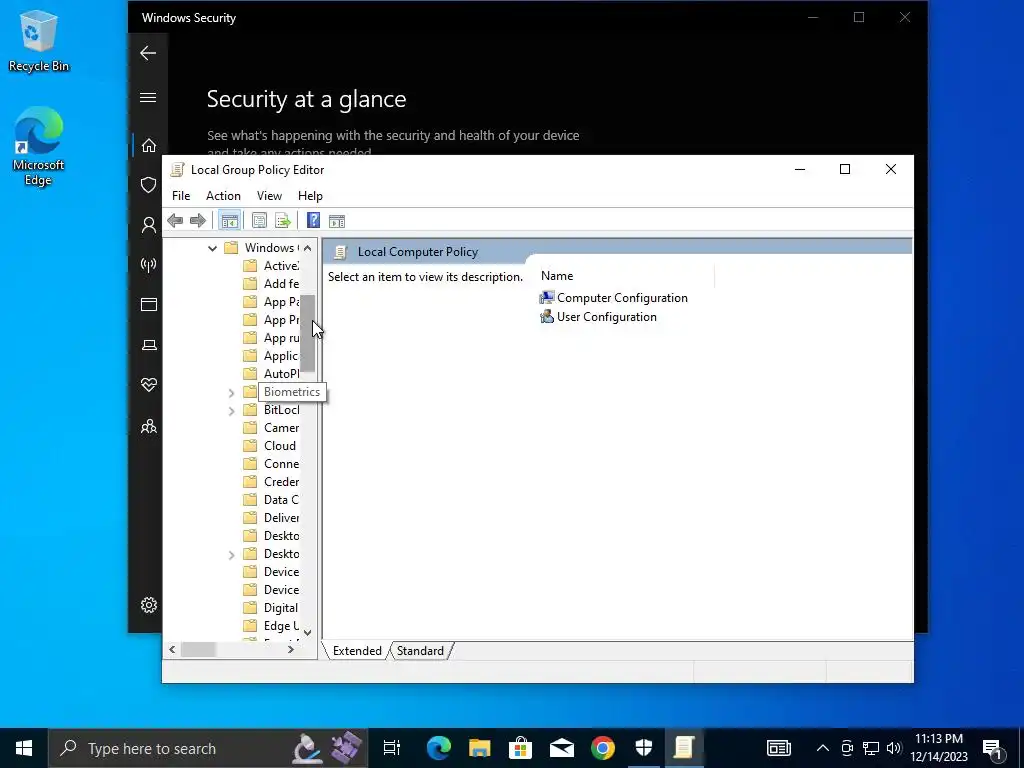The image size is (1024, 768).
Task: Open Device security laptop icon in sidebar
Action: click(149, 345)
